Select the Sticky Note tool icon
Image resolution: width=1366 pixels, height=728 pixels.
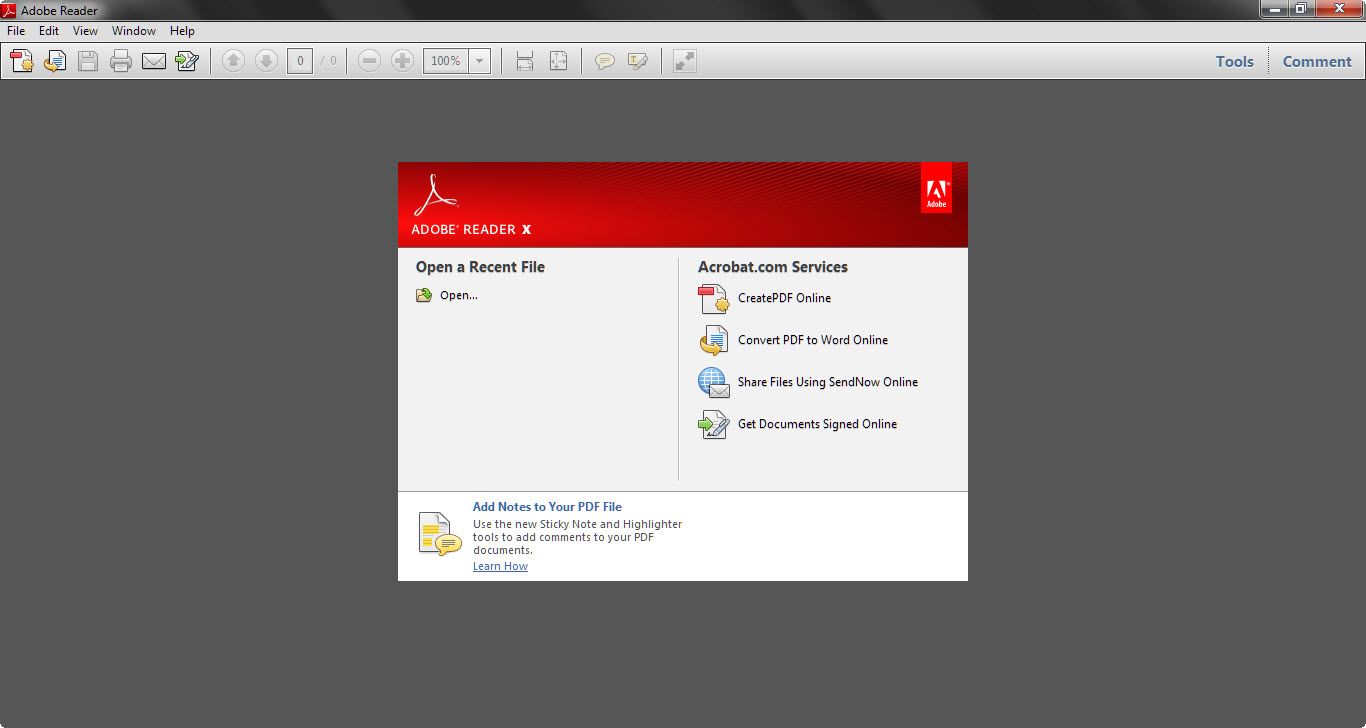pos(605,61)
